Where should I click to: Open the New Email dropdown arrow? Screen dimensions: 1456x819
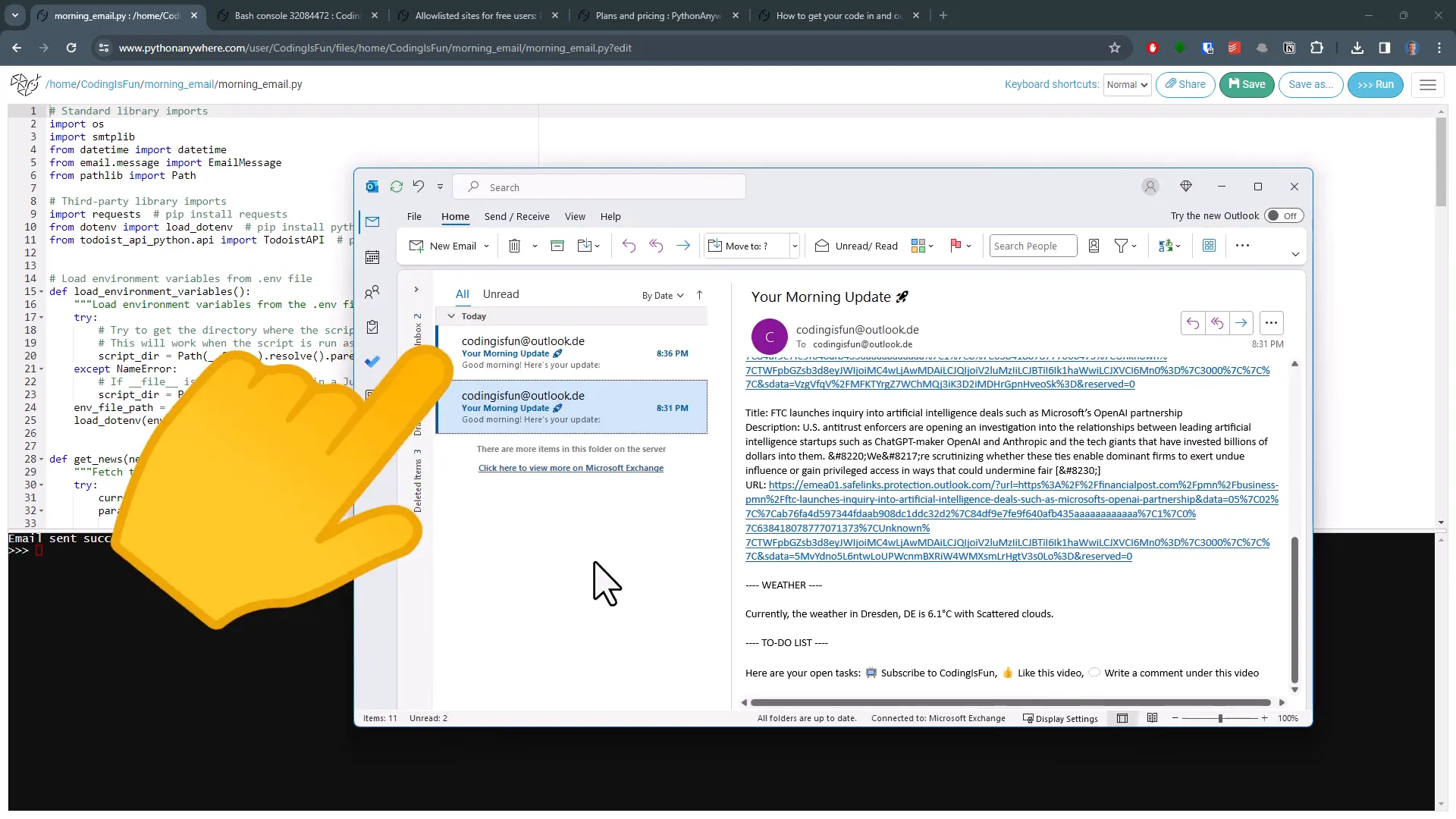click(486, 246)
